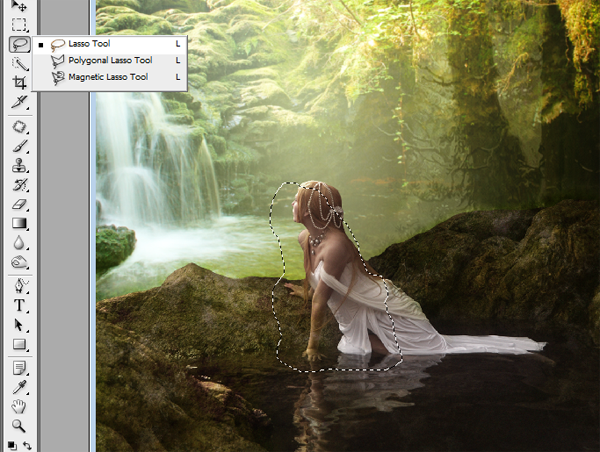Choose Polygonal Lasso Tool from flyout

coord(110,60)
